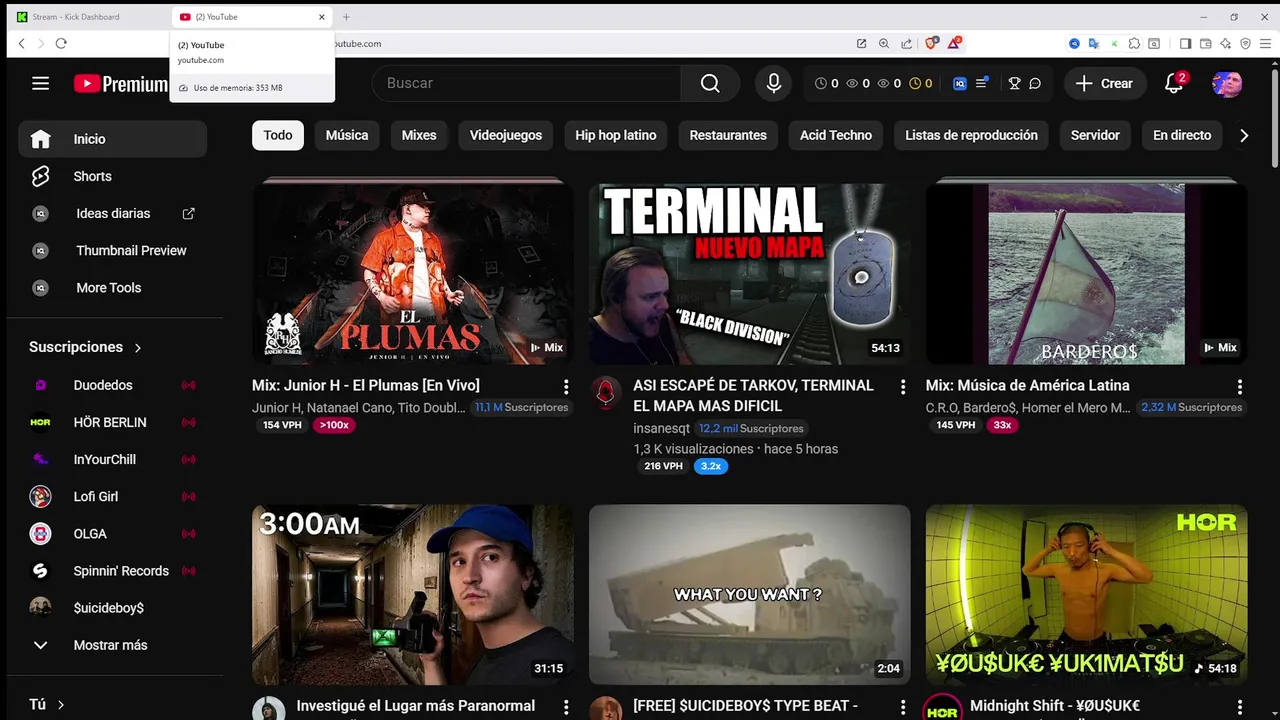Open options menu for Junior H mix
The height and width of the screenshot is (720, 1280).
(566, 387)
